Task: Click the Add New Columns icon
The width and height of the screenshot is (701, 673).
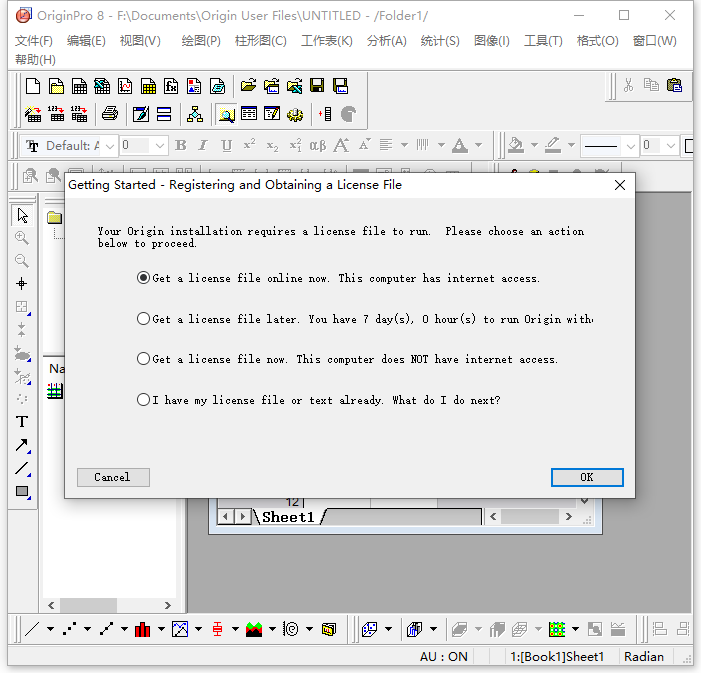Action: [325, 114]
